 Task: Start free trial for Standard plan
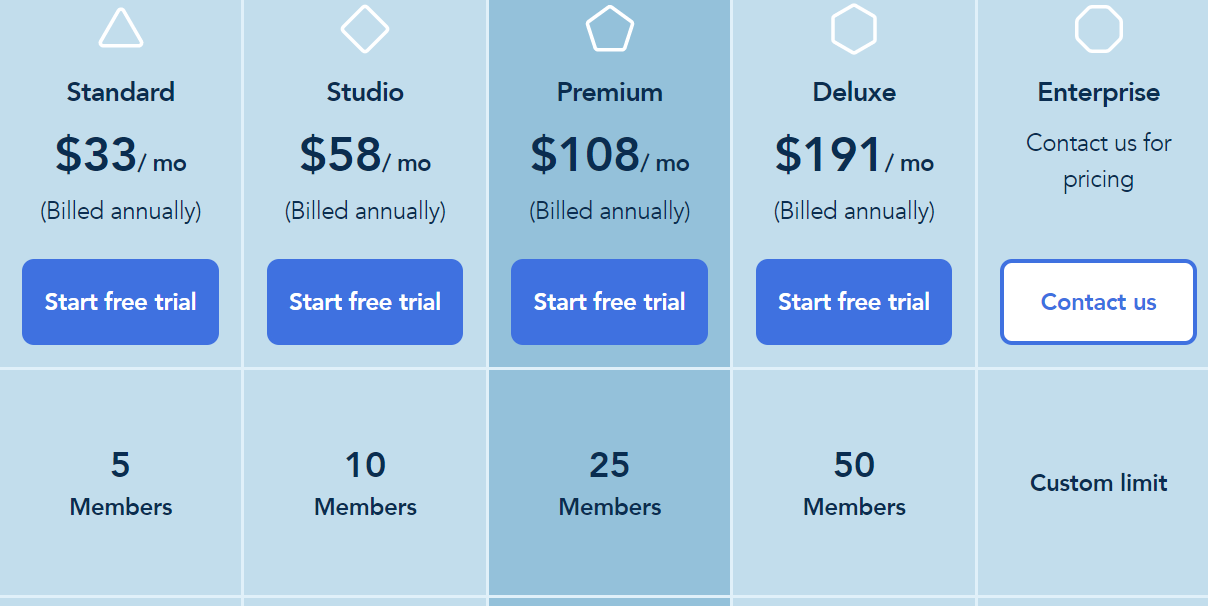[x=120, y=302]
